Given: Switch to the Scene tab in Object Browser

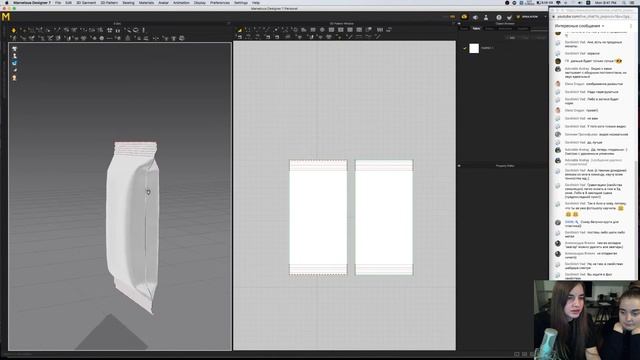Looking at the screenshot, I should coord(464,29).
